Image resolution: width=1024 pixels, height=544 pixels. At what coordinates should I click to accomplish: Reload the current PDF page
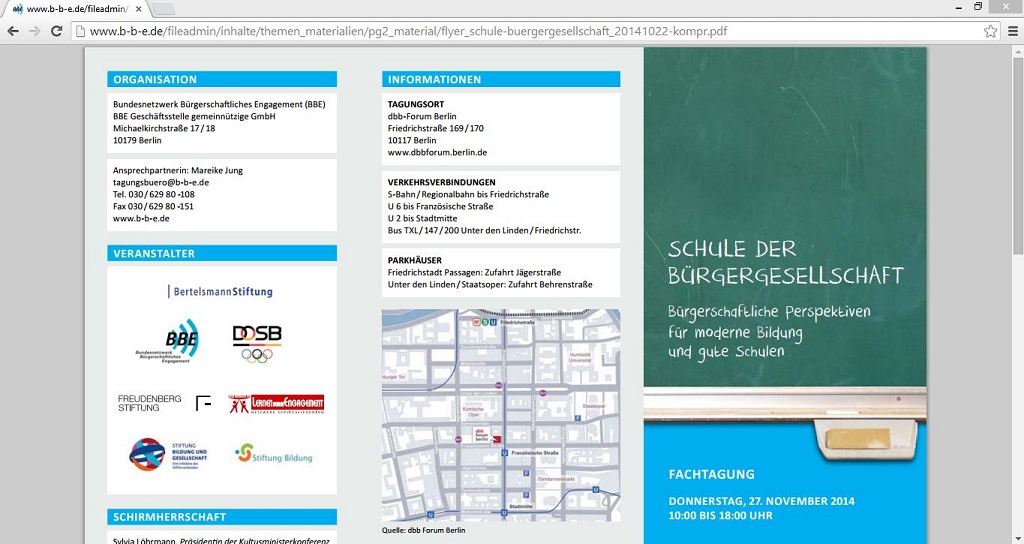point(58,31)
